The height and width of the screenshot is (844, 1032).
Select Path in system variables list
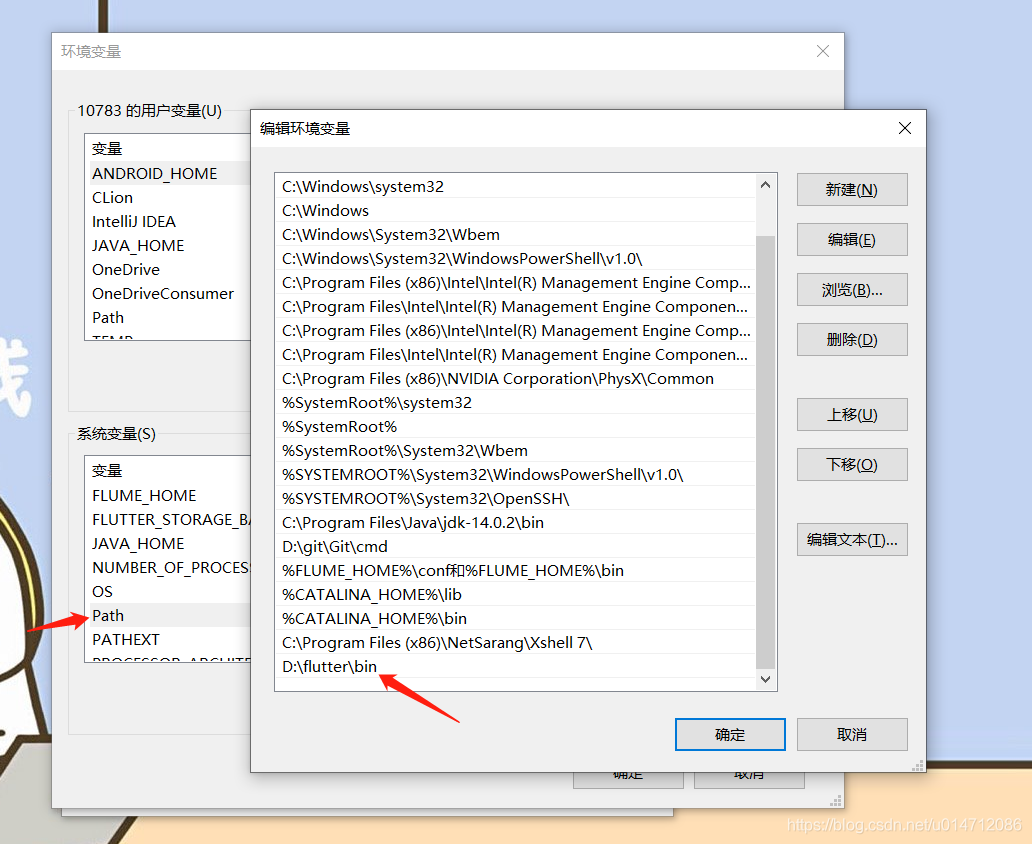[x=169, y=616]
